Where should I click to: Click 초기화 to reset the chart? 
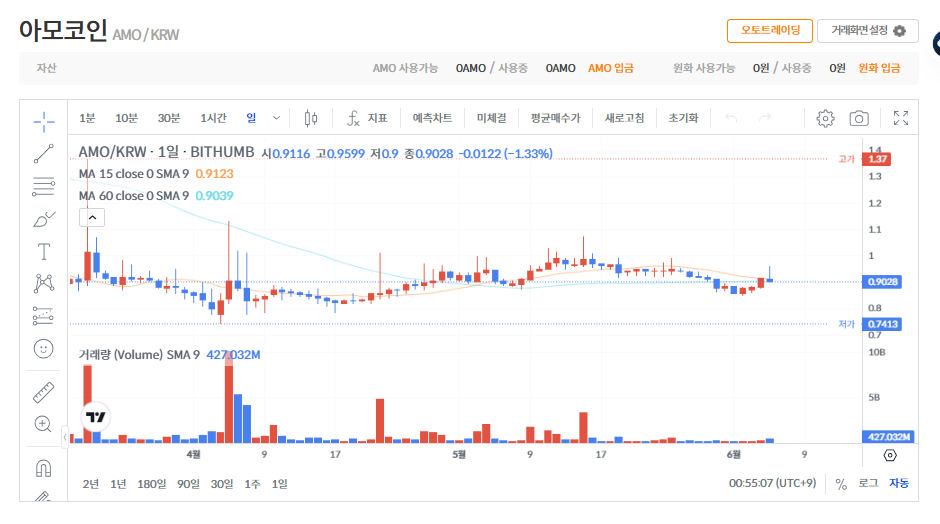click(683, 118)
